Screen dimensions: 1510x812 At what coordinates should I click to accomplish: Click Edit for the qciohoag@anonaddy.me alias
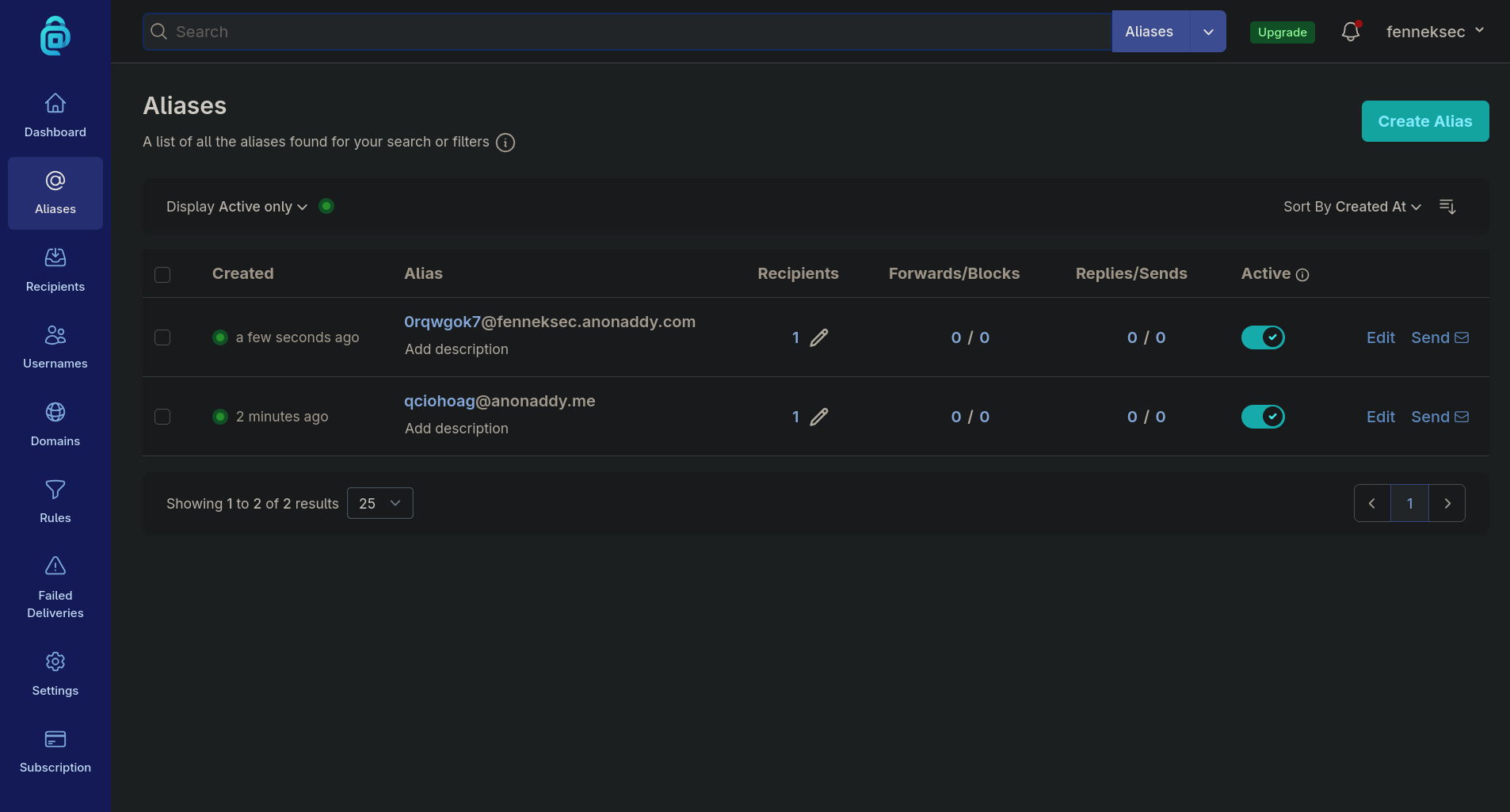(x=1380, y=417)
